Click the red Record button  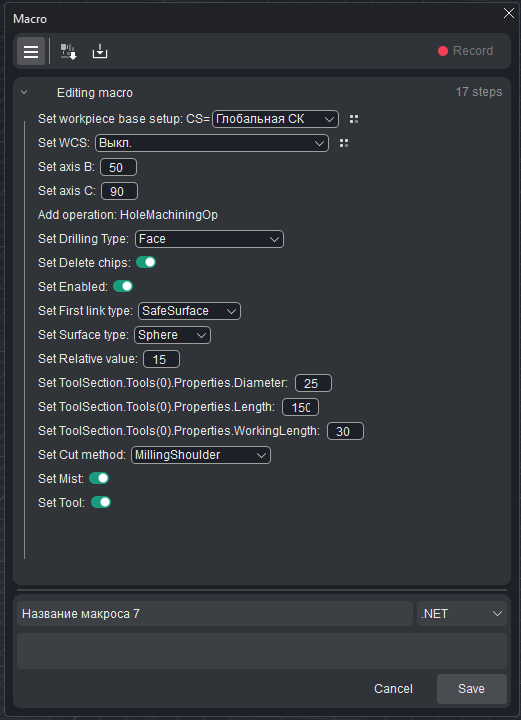click(465, 51)
